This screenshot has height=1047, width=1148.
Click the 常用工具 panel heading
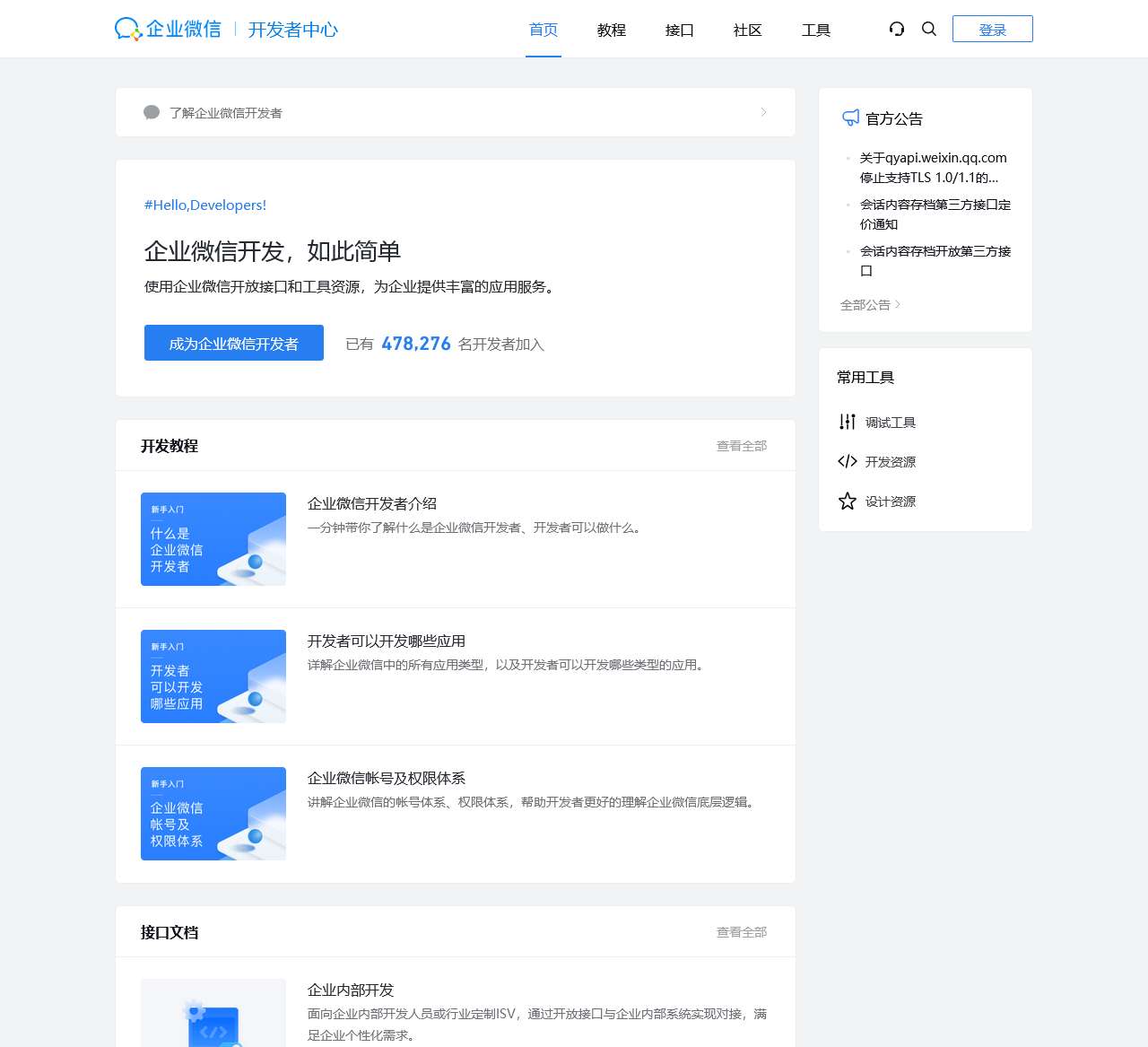pyautogui.click(x=865, y=377)
